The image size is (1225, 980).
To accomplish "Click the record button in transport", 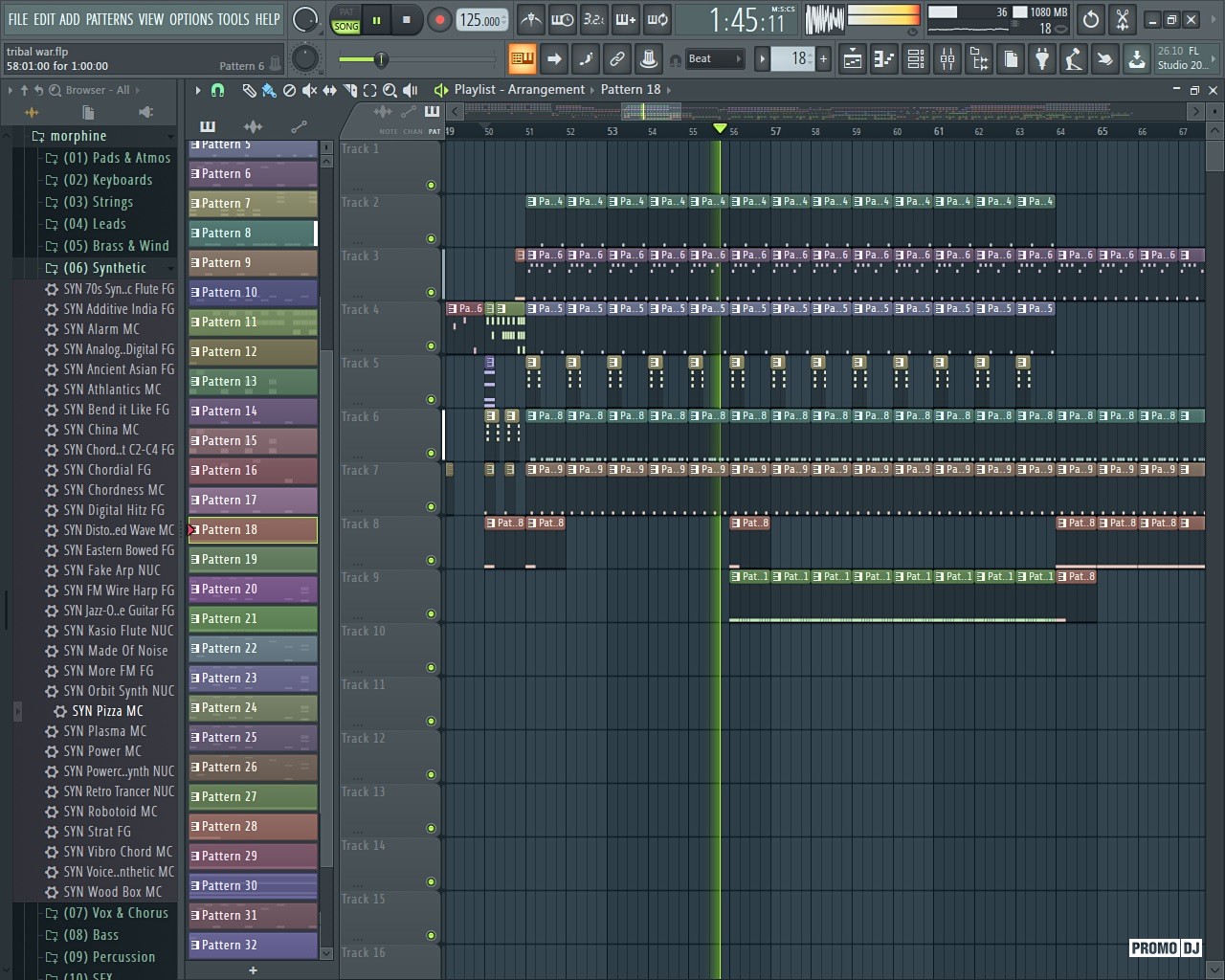I will point(439,20).
